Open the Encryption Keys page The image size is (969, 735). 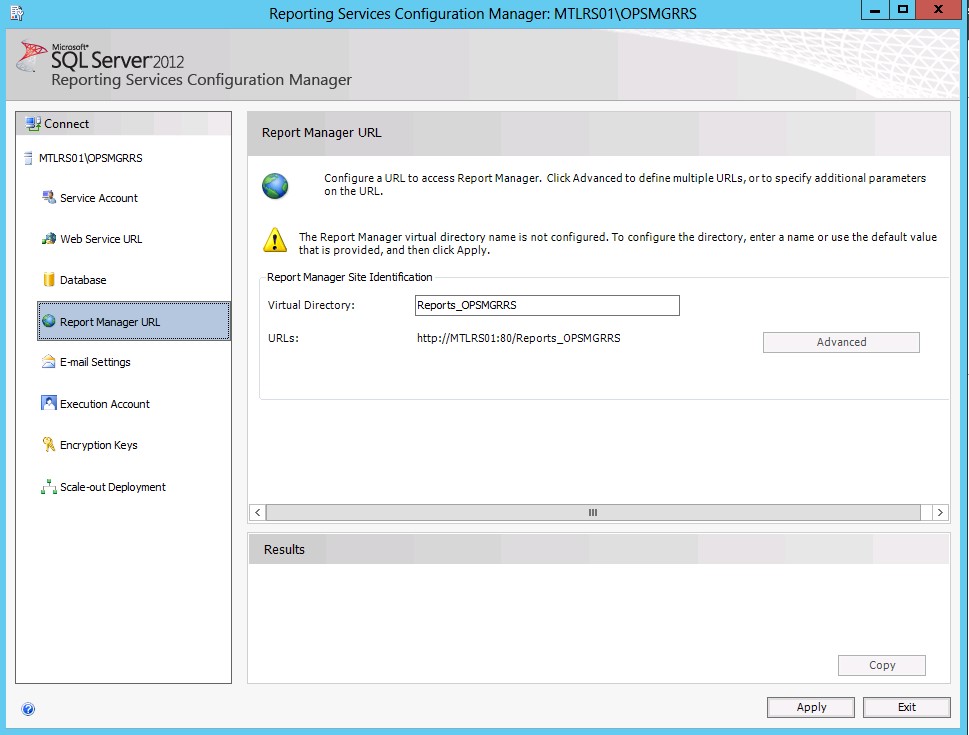[99, 445]
